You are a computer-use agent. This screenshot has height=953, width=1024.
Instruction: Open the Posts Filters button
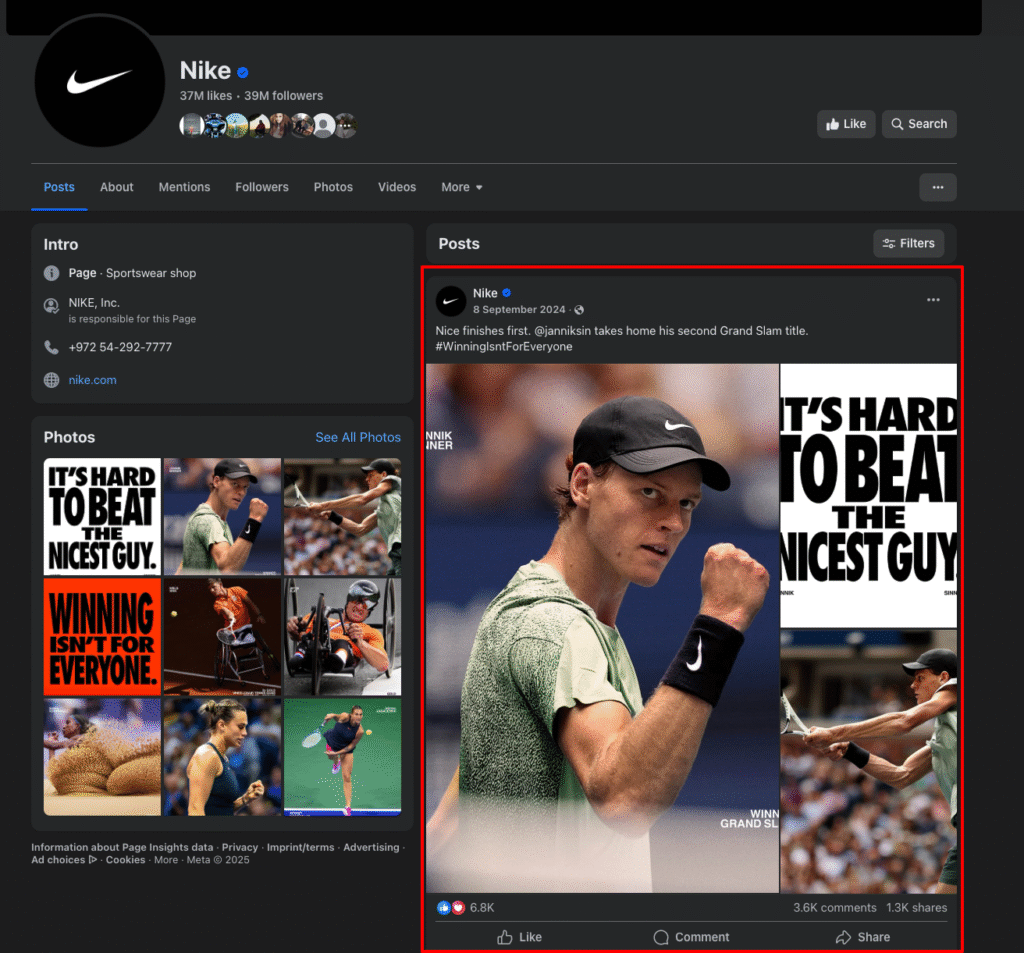[908, 244]
